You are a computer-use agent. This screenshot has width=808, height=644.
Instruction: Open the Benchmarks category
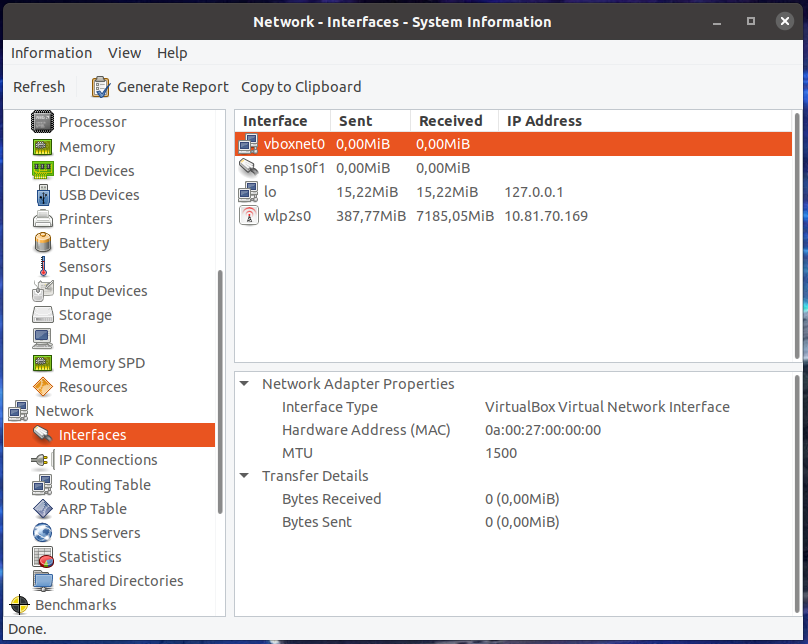pyautogui.click(x=75, y=605)
